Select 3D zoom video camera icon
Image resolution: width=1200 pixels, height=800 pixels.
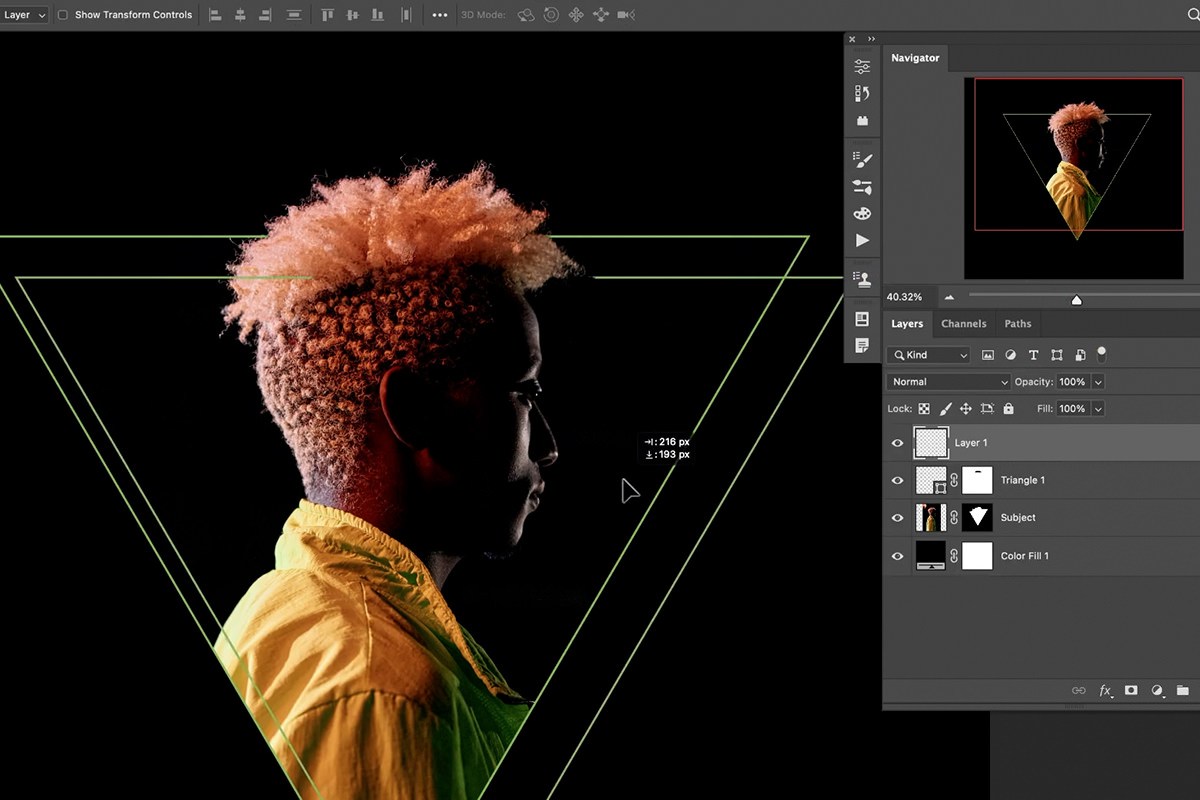tap(626, 15)
